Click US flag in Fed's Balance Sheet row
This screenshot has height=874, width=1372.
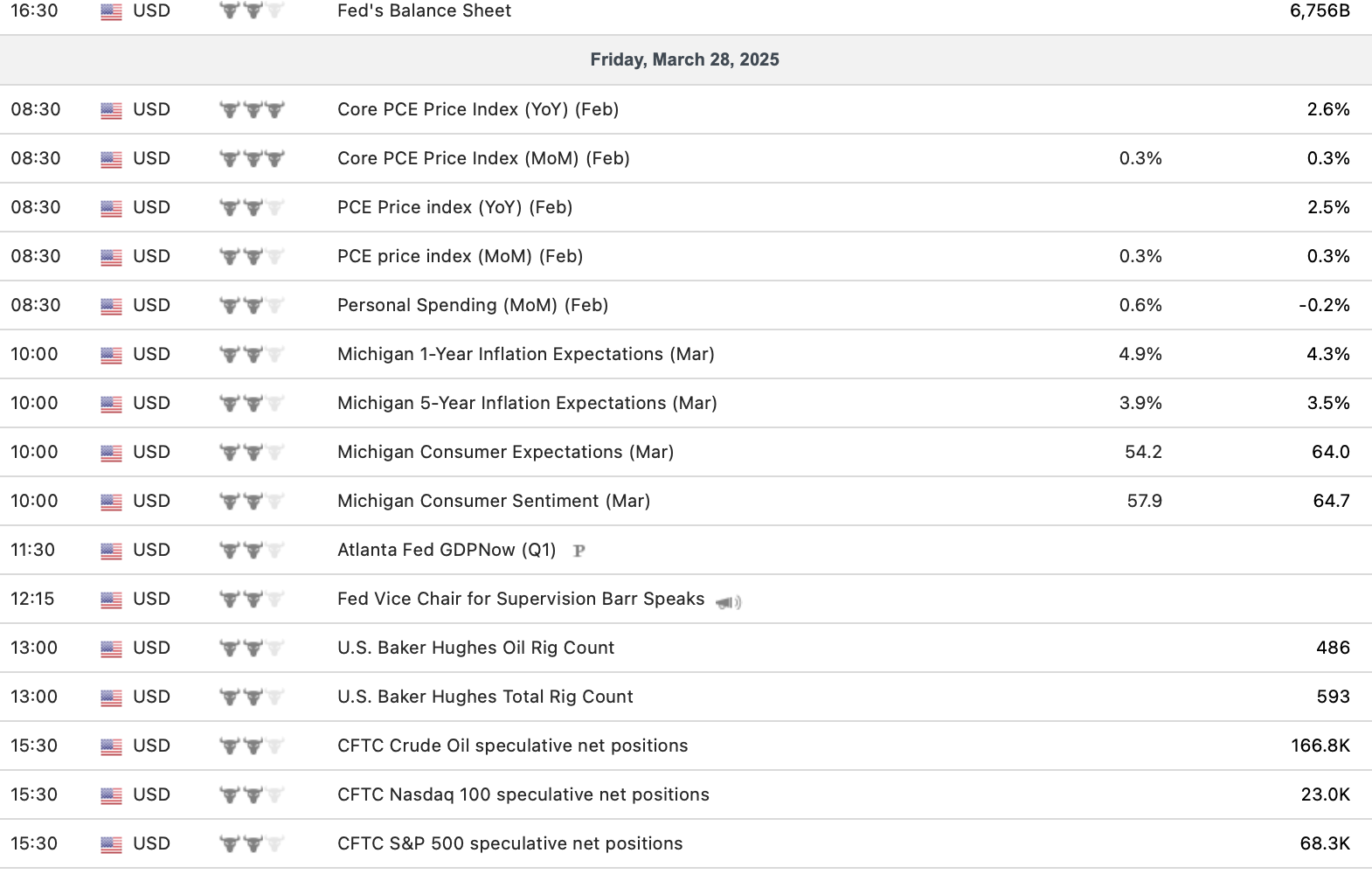tap(111, 11)
